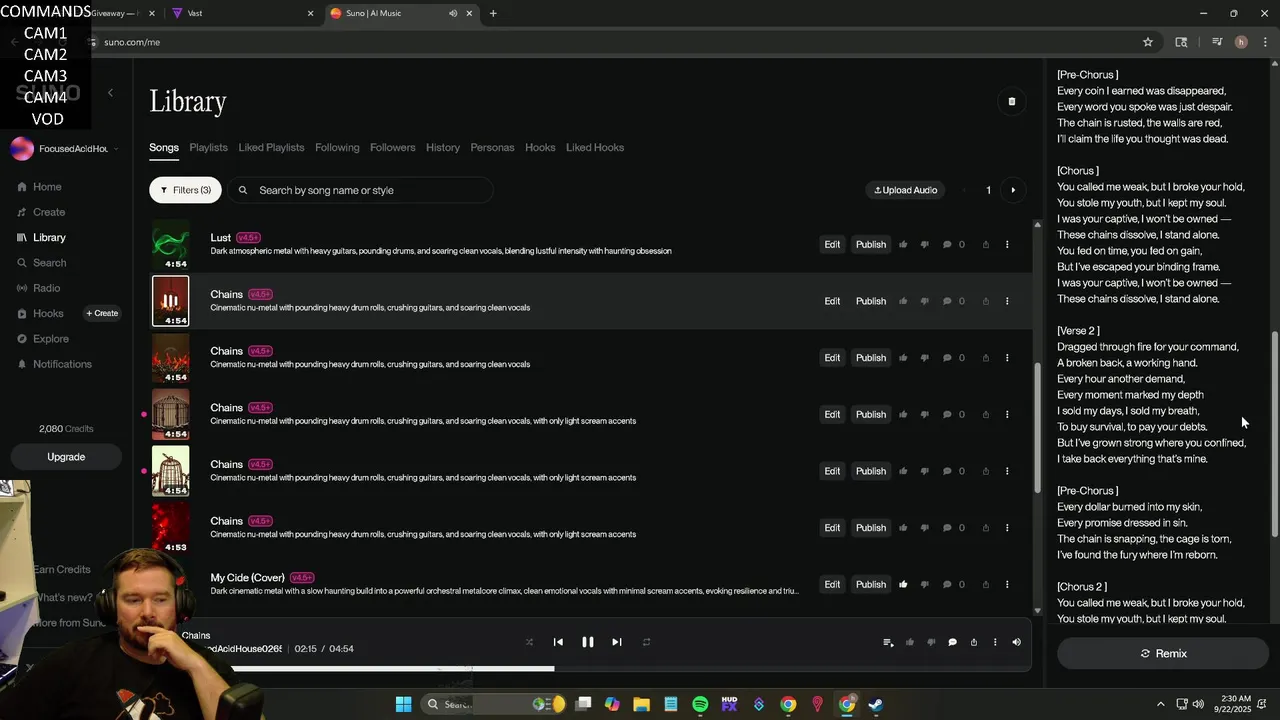Image resolution: width=1280 pixels, height=720 pixels.
Task: Open more options for first Chains song
Action: tap(1007, 301)
